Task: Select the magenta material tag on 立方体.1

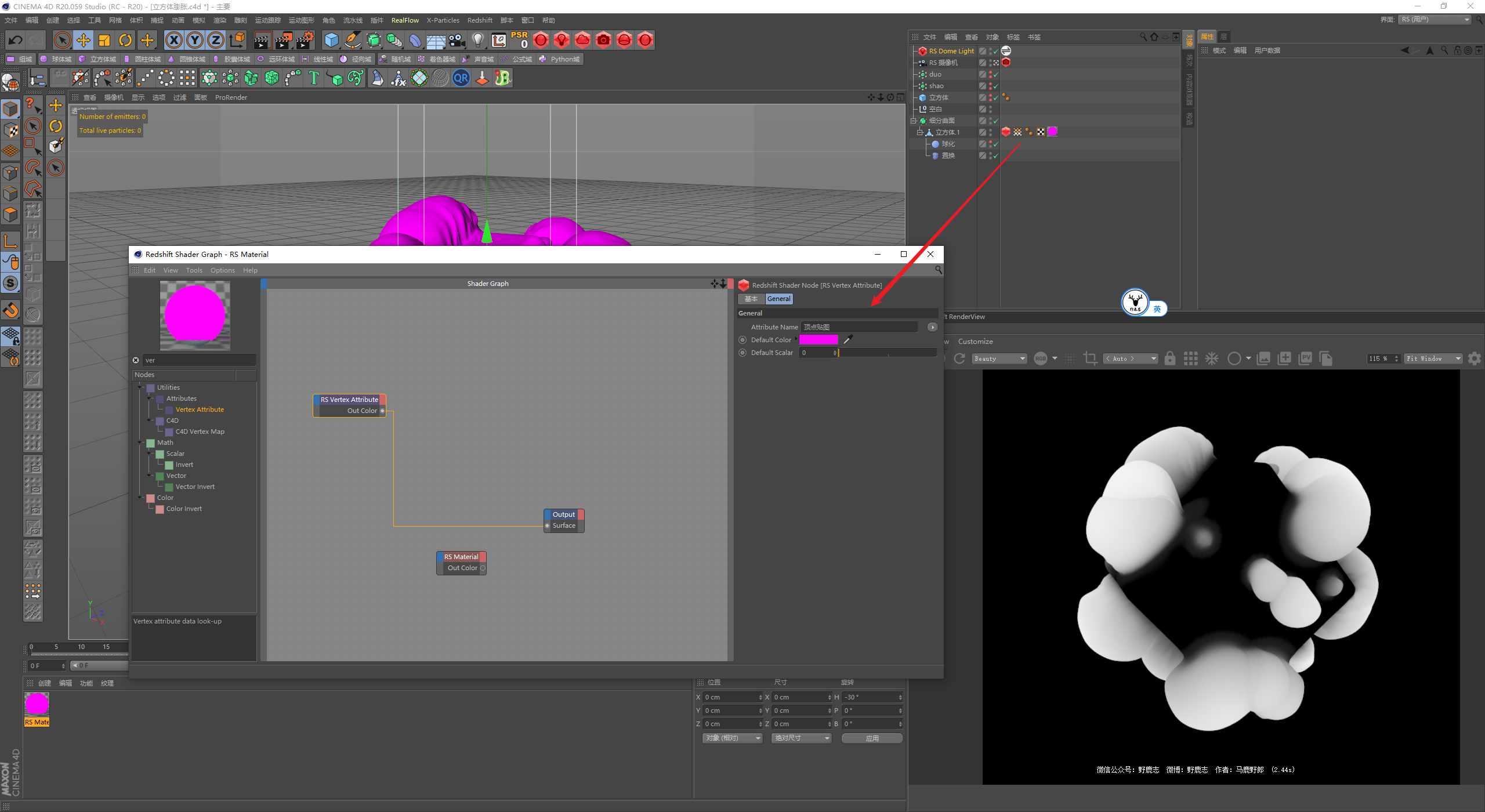Action: (x=1052, y=132)
